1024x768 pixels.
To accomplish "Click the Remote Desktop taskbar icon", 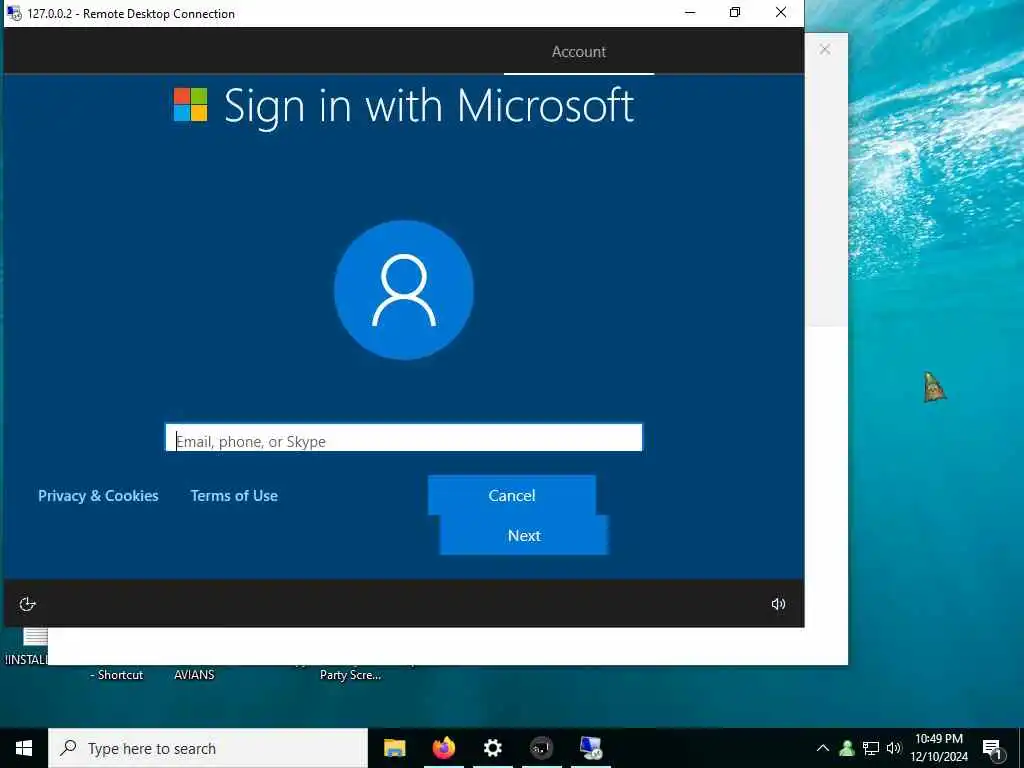I will (590, 748).
